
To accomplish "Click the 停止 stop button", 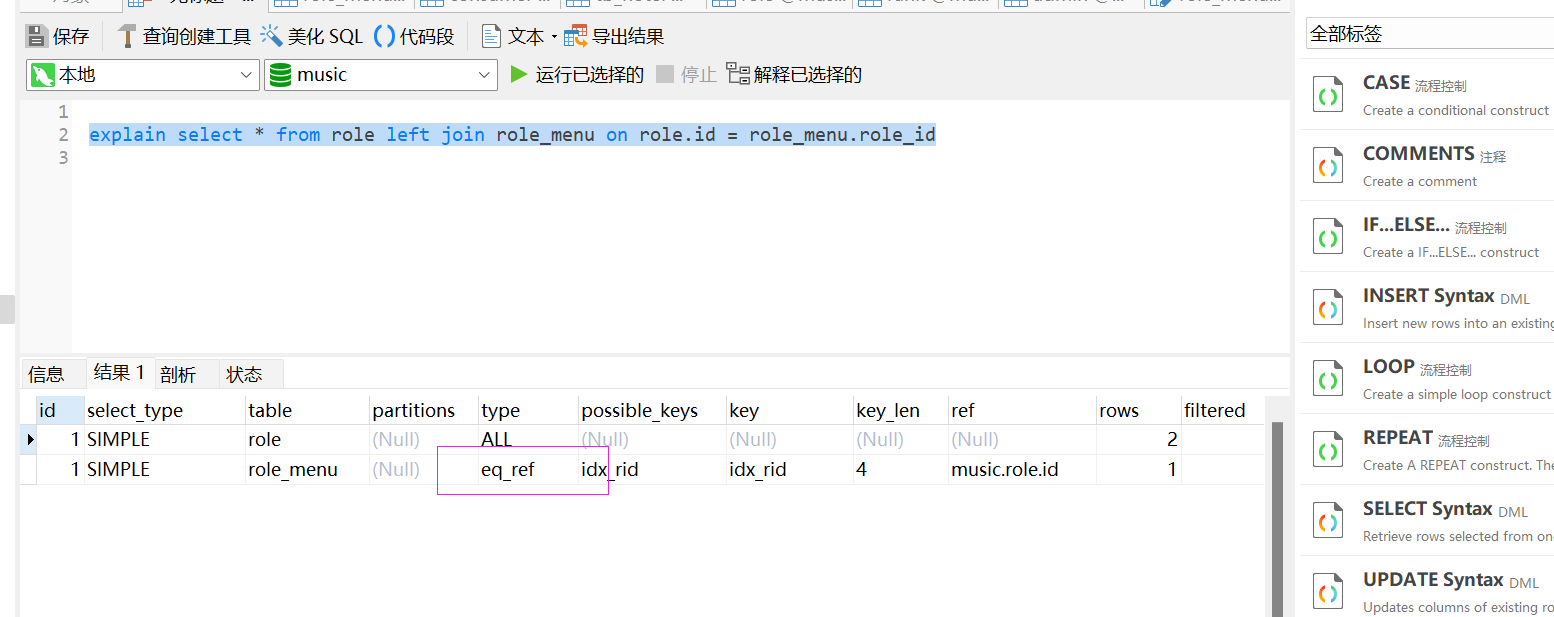I will [686, 75].
